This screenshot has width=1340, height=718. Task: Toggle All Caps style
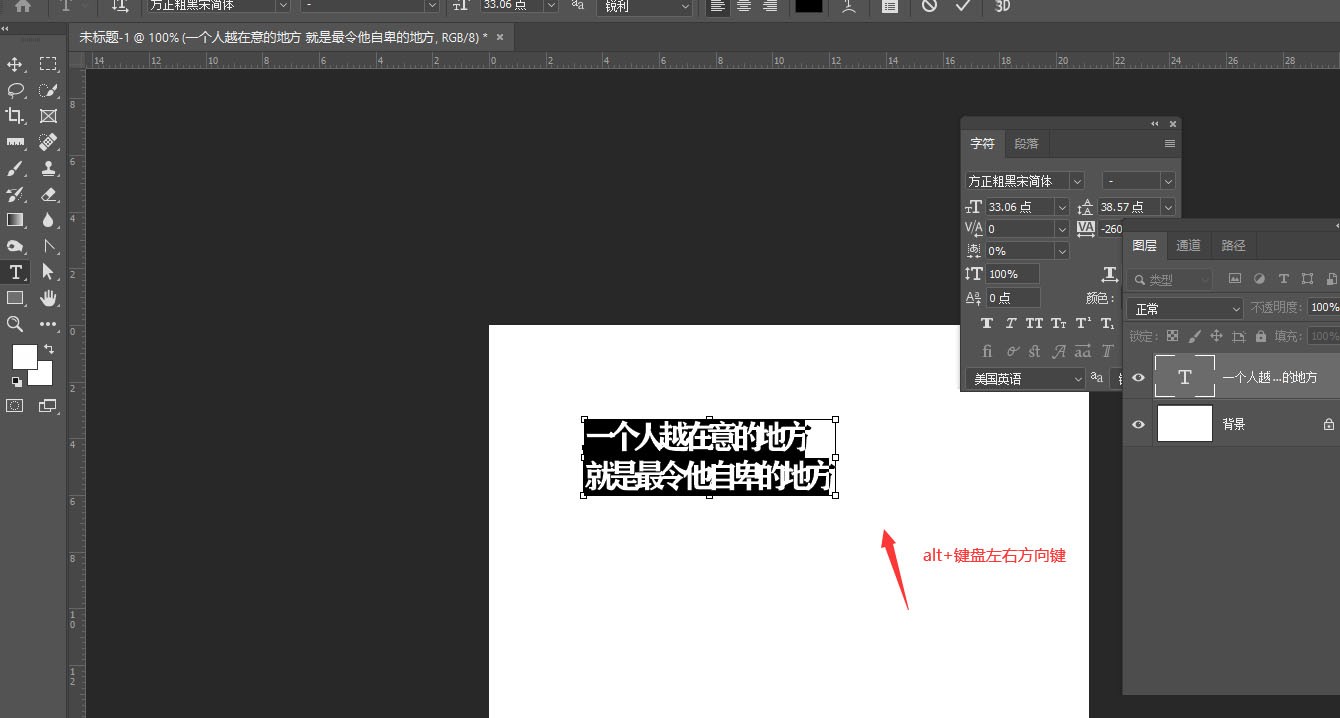click(1035, 324)
